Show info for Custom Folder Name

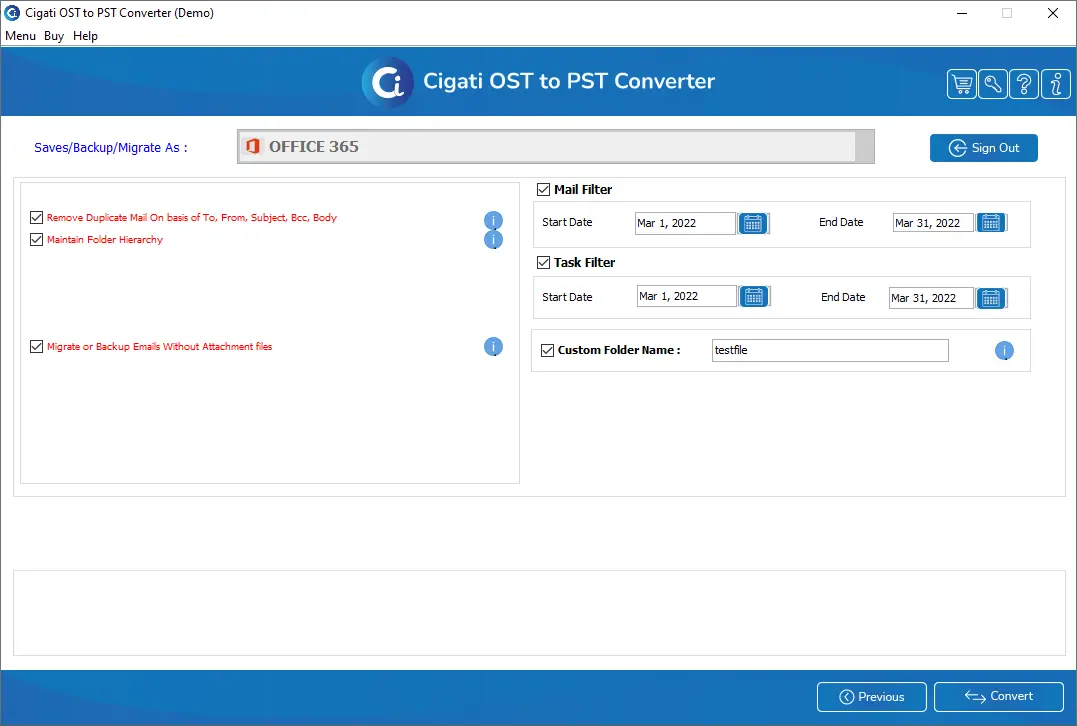(x=1004, y=351)
